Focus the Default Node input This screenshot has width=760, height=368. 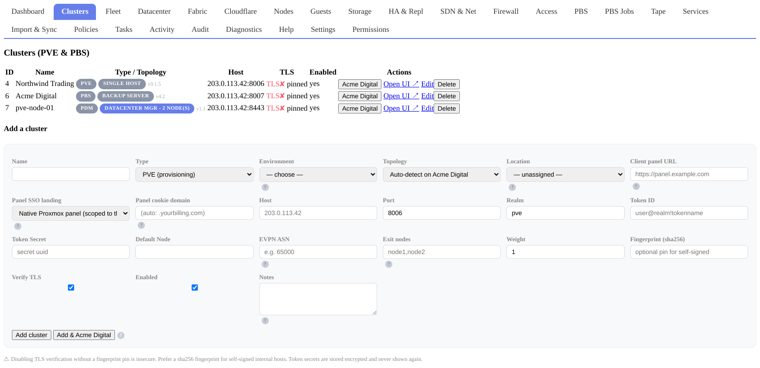coord(194,252)
